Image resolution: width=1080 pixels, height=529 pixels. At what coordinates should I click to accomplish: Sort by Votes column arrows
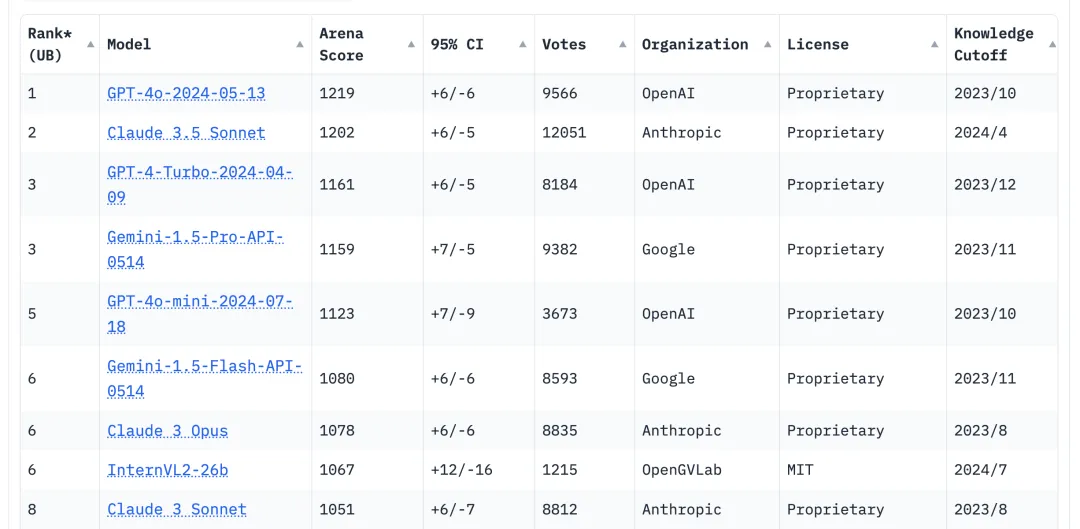click(x=622, y=45)
